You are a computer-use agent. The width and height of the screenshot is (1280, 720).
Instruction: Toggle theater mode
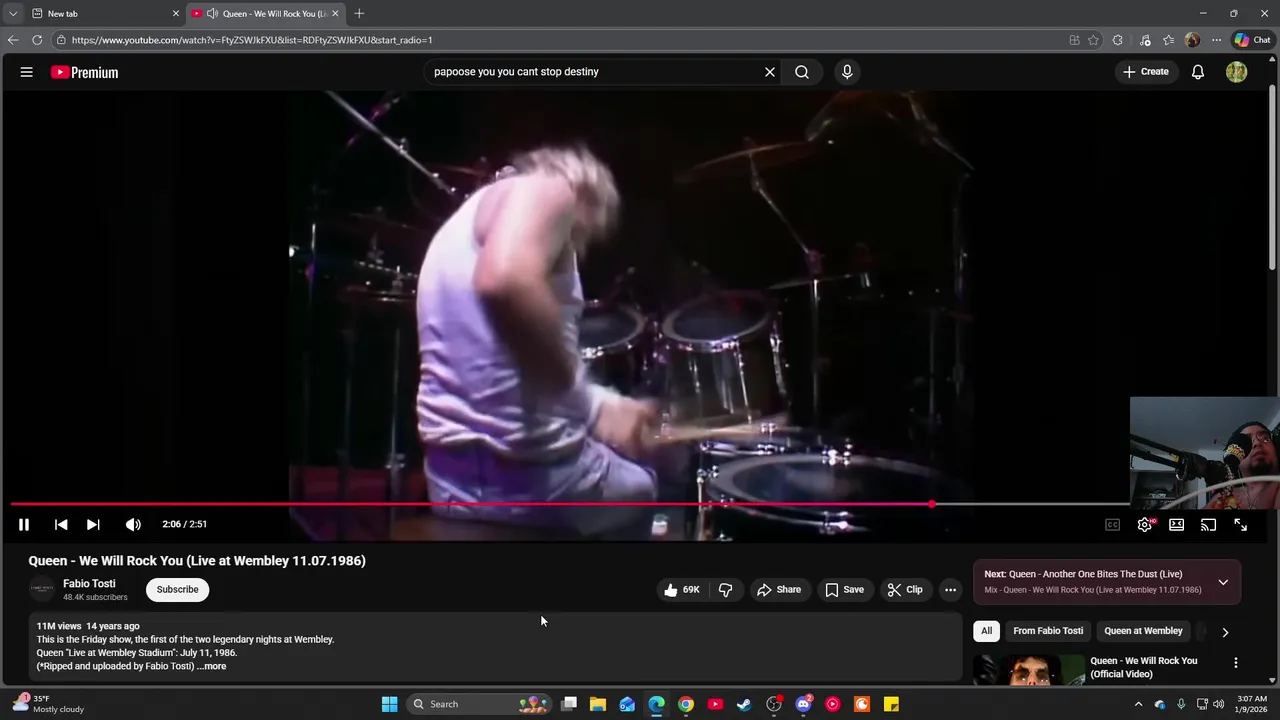(1177, 524)
